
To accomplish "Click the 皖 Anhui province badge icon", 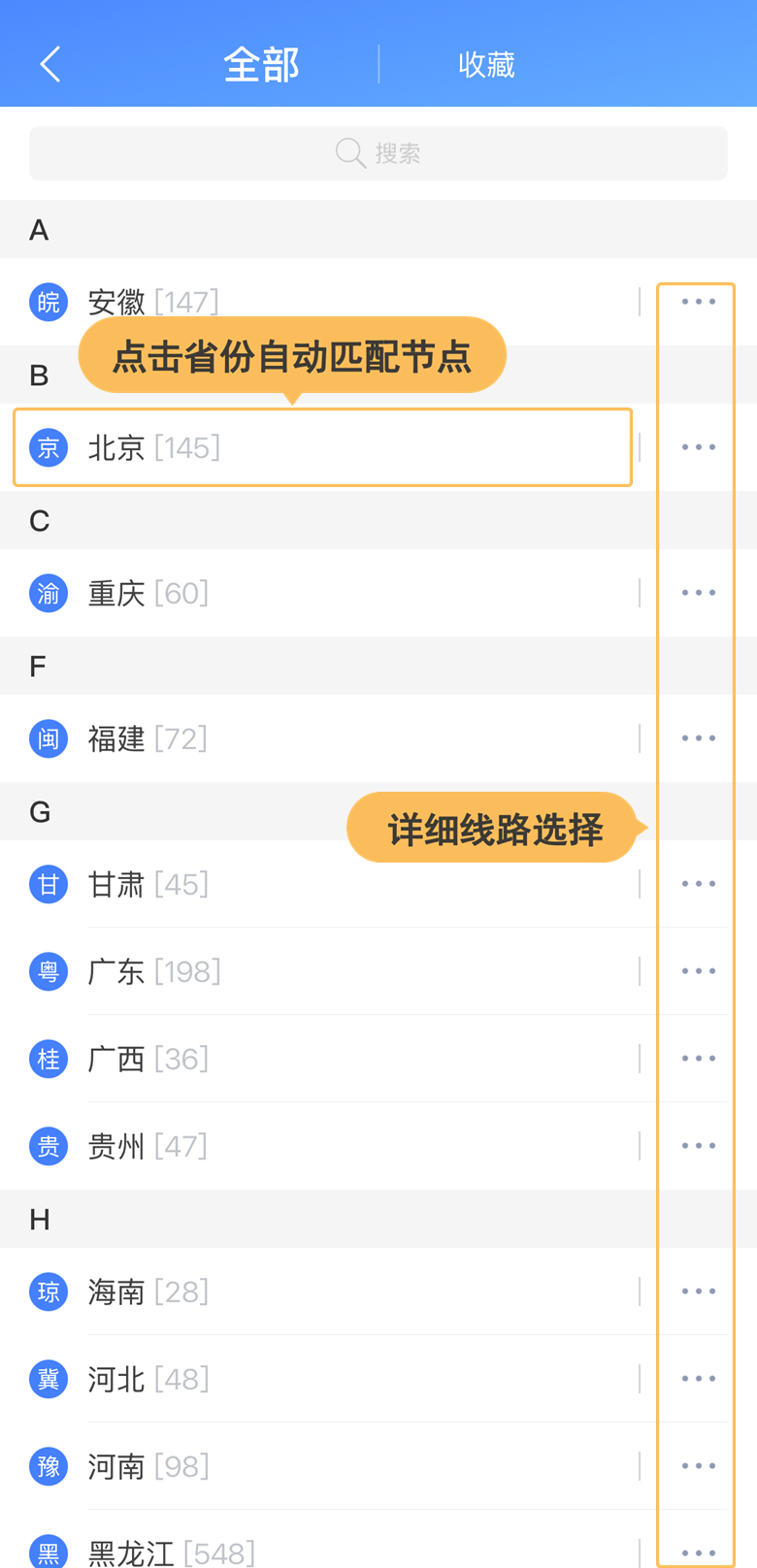I will (x=49, y=302).
